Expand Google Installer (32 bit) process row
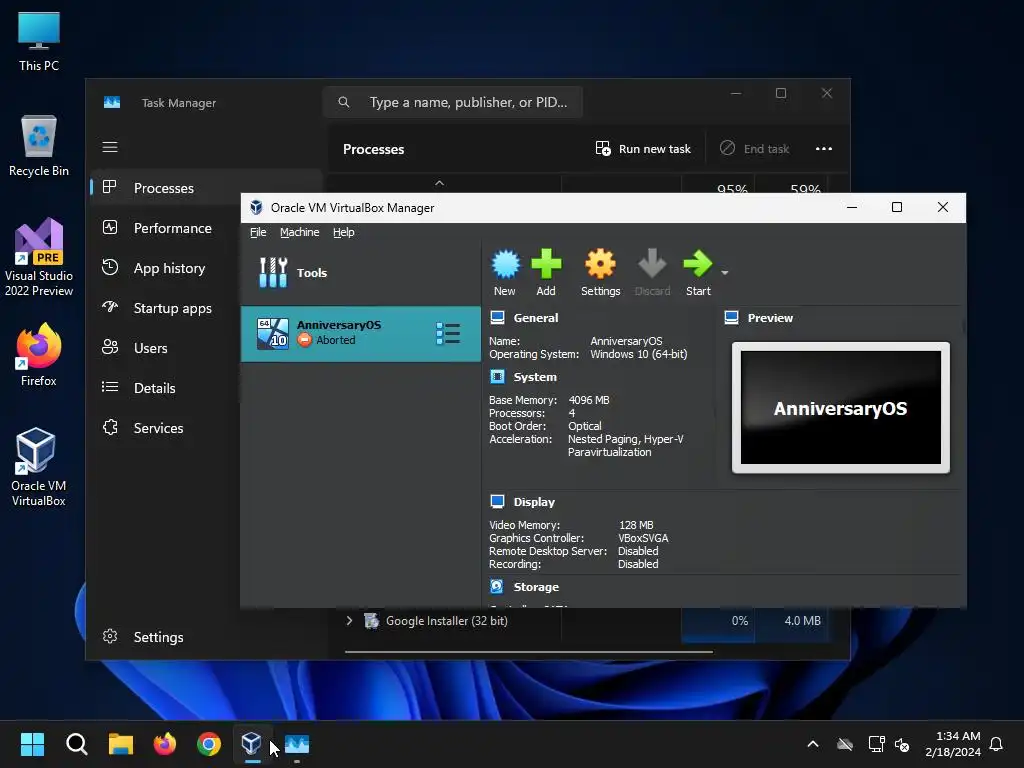Image resolution: width=1024 pixels, height=768 pixels. (x=349, y=620)
